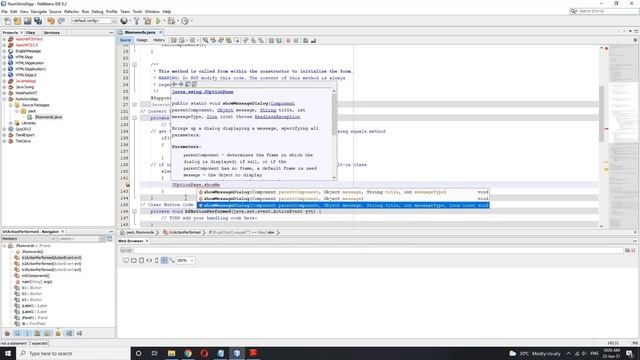
Task: Click the Build Project hammer icon
Action: click(x=137, y=21)
